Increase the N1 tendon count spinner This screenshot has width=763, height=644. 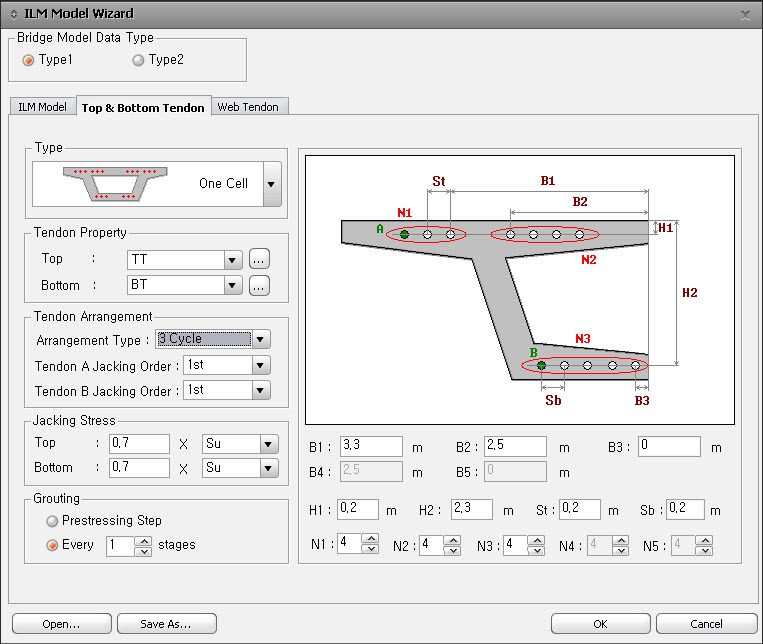tap(370, 540)
